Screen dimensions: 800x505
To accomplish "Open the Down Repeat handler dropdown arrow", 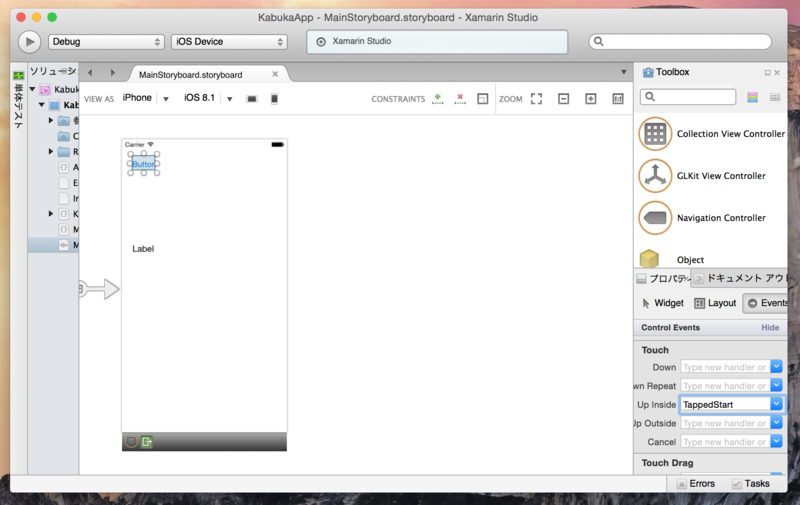I will (776, 385).
